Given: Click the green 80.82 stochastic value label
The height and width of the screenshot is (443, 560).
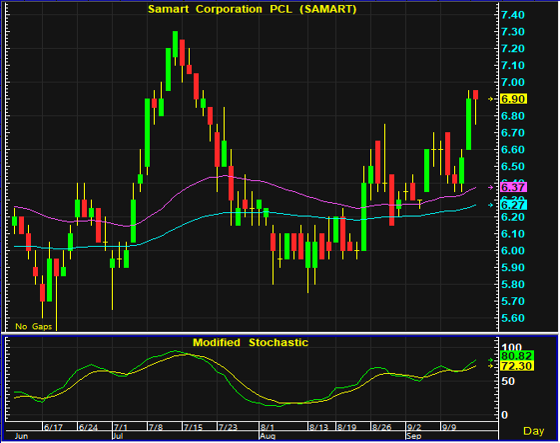Looking at the screenshot, I should tap(516, 356).
